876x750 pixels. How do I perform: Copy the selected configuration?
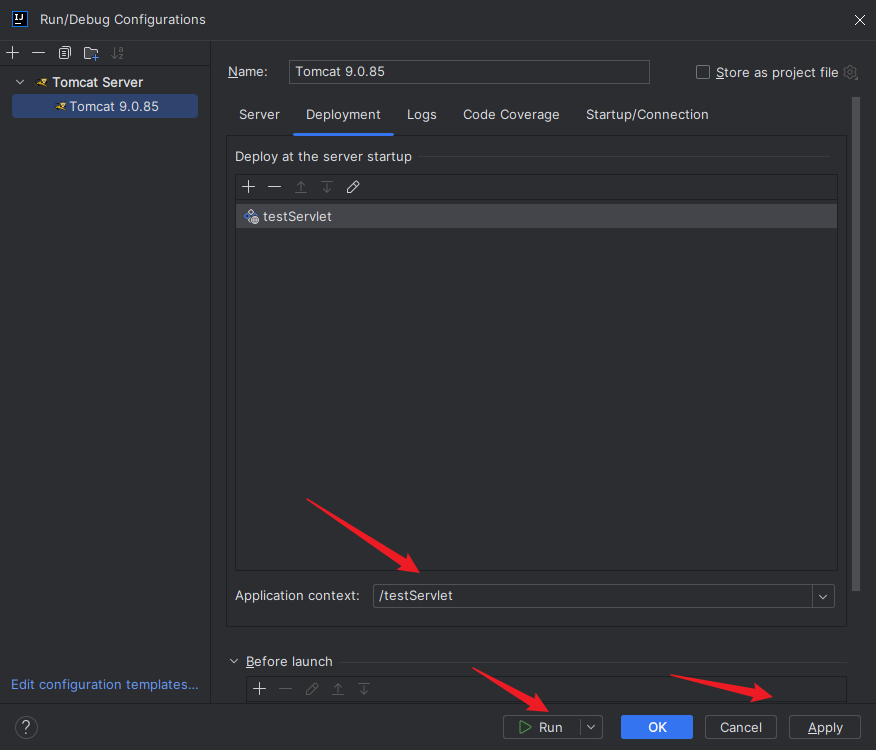[65, 53]
